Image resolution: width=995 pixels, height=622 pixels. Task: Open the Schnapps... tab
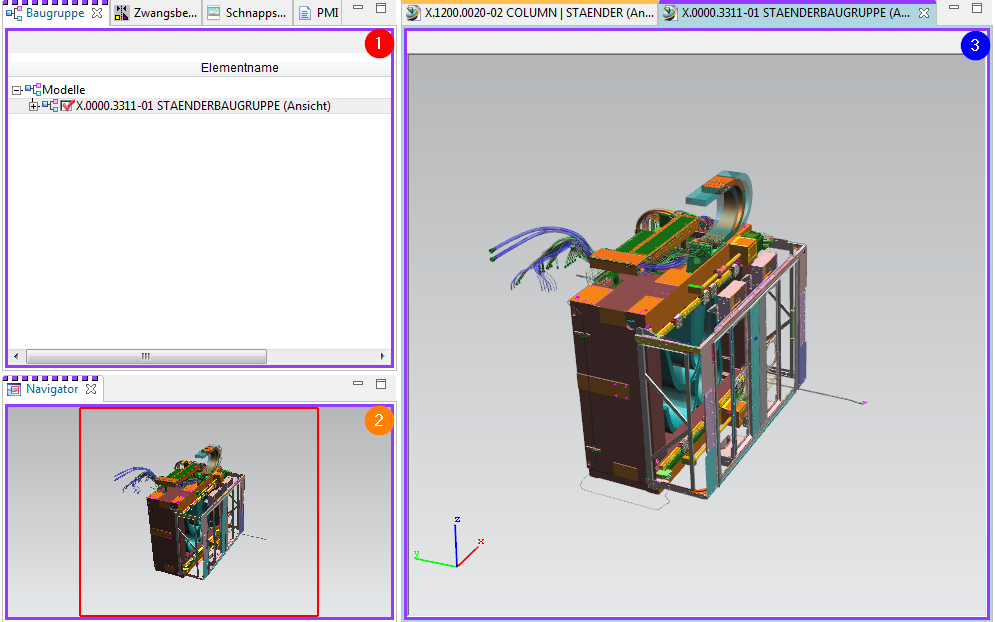pos(248,13)
